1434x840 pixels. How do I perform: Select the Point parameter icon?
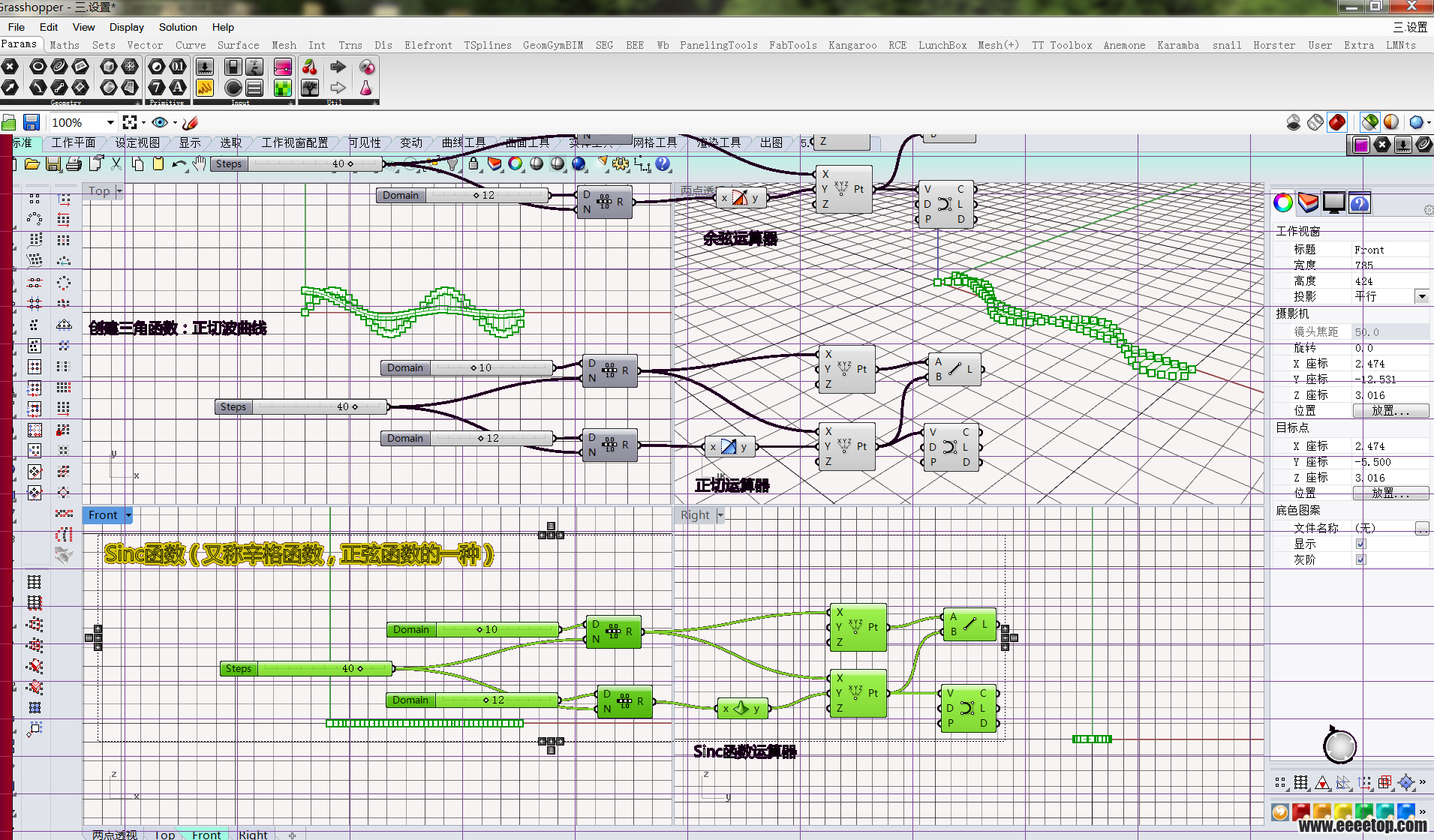click(9, 67)
